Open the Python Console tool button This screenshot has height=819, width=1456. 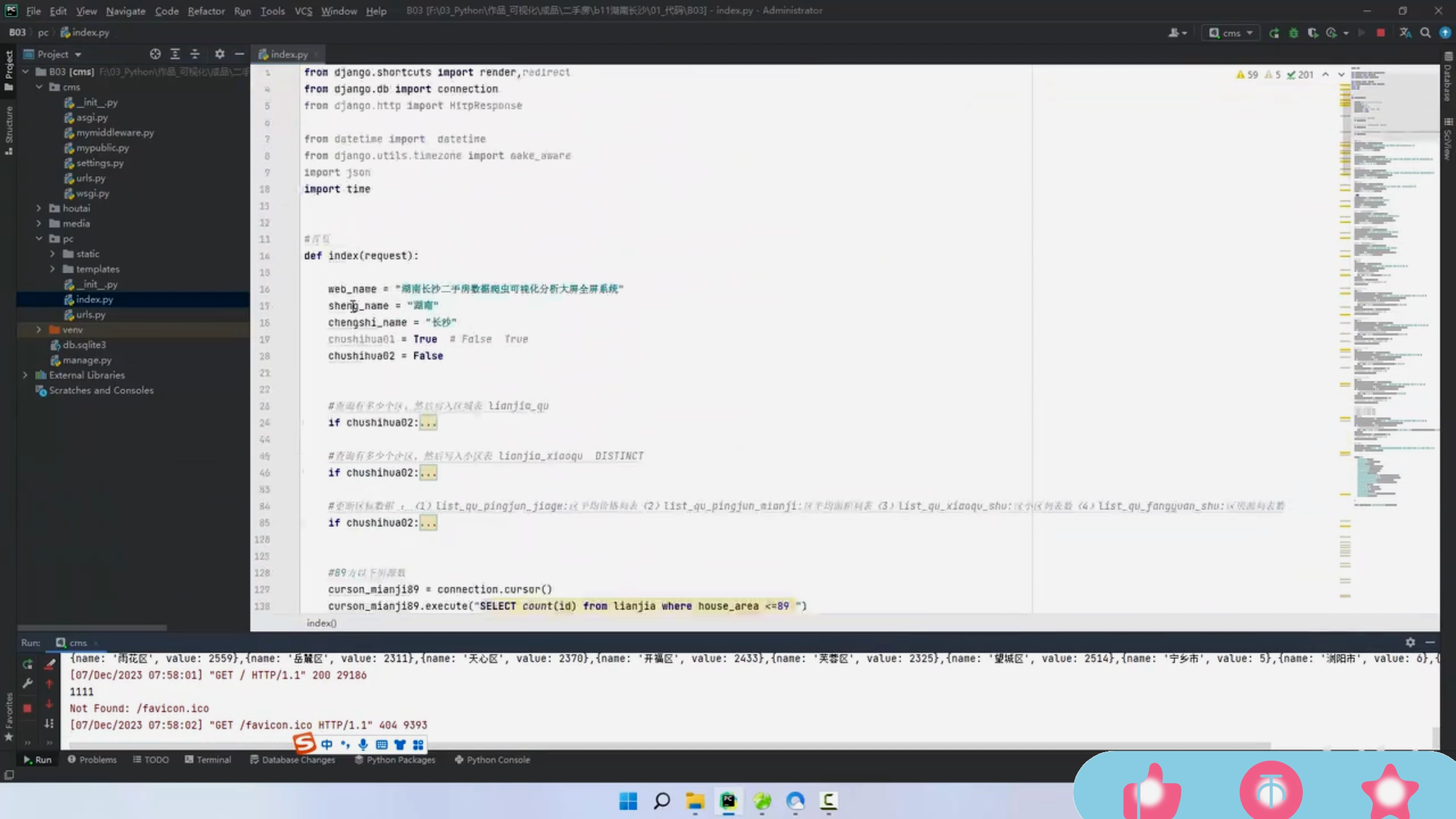[x=492, y=759]
